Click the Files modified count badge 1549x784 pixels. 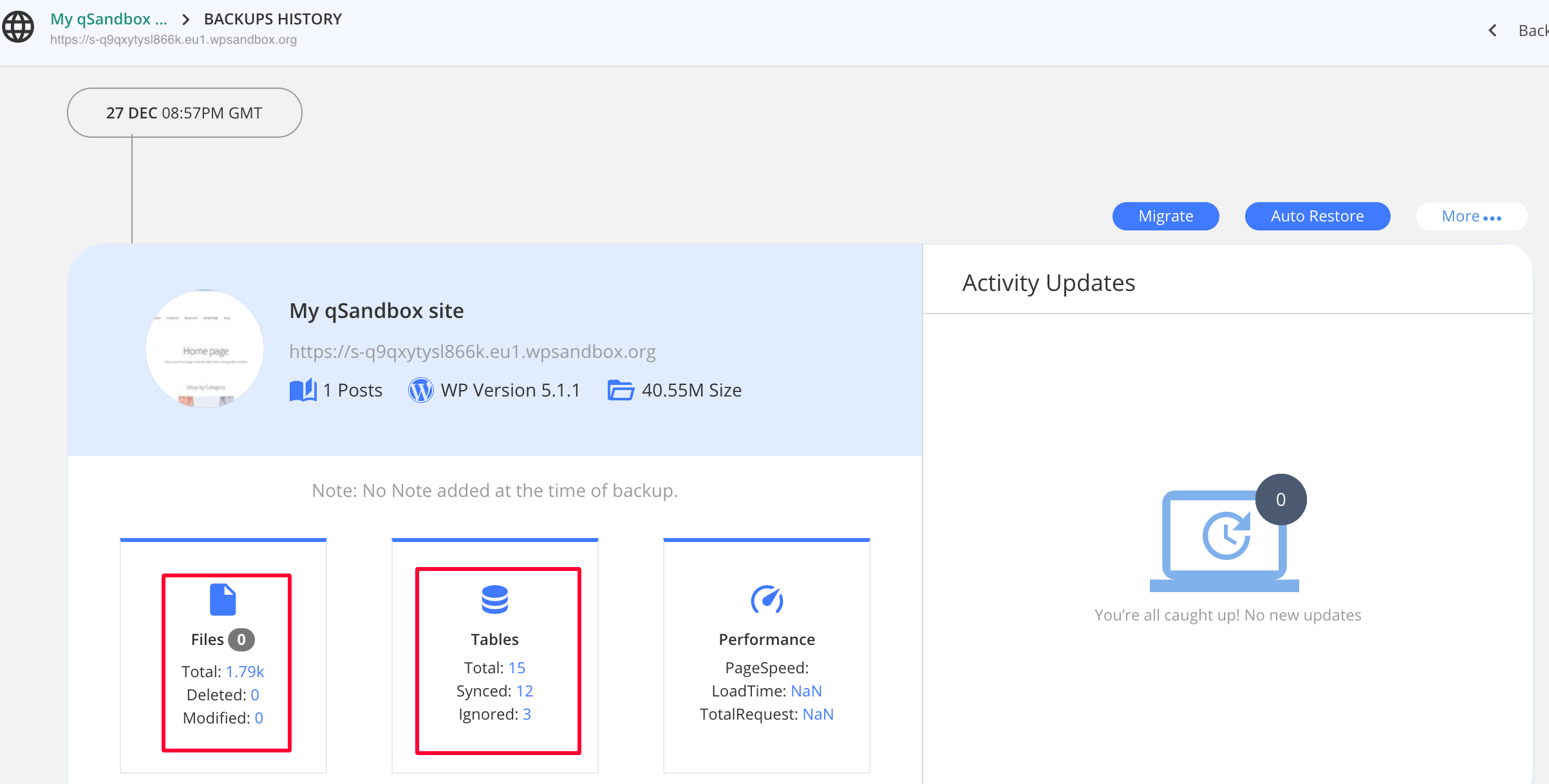(241, 640)
